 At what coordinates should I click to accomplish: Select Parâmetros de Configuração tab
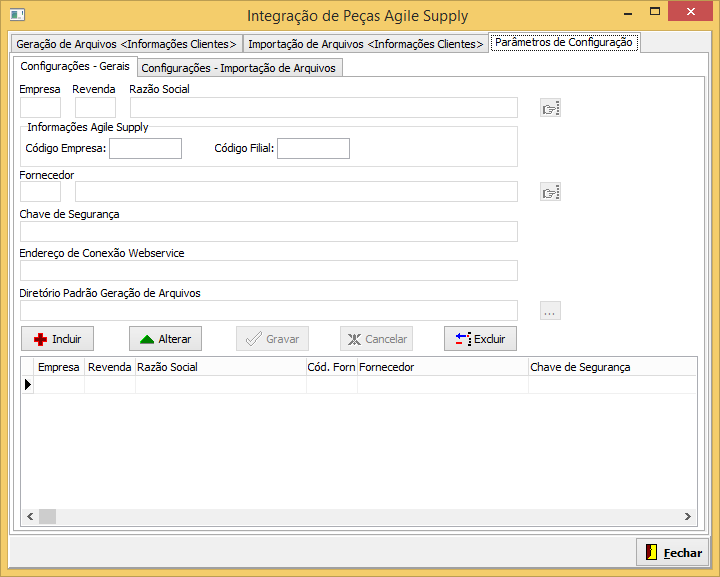tap(564, 42)
